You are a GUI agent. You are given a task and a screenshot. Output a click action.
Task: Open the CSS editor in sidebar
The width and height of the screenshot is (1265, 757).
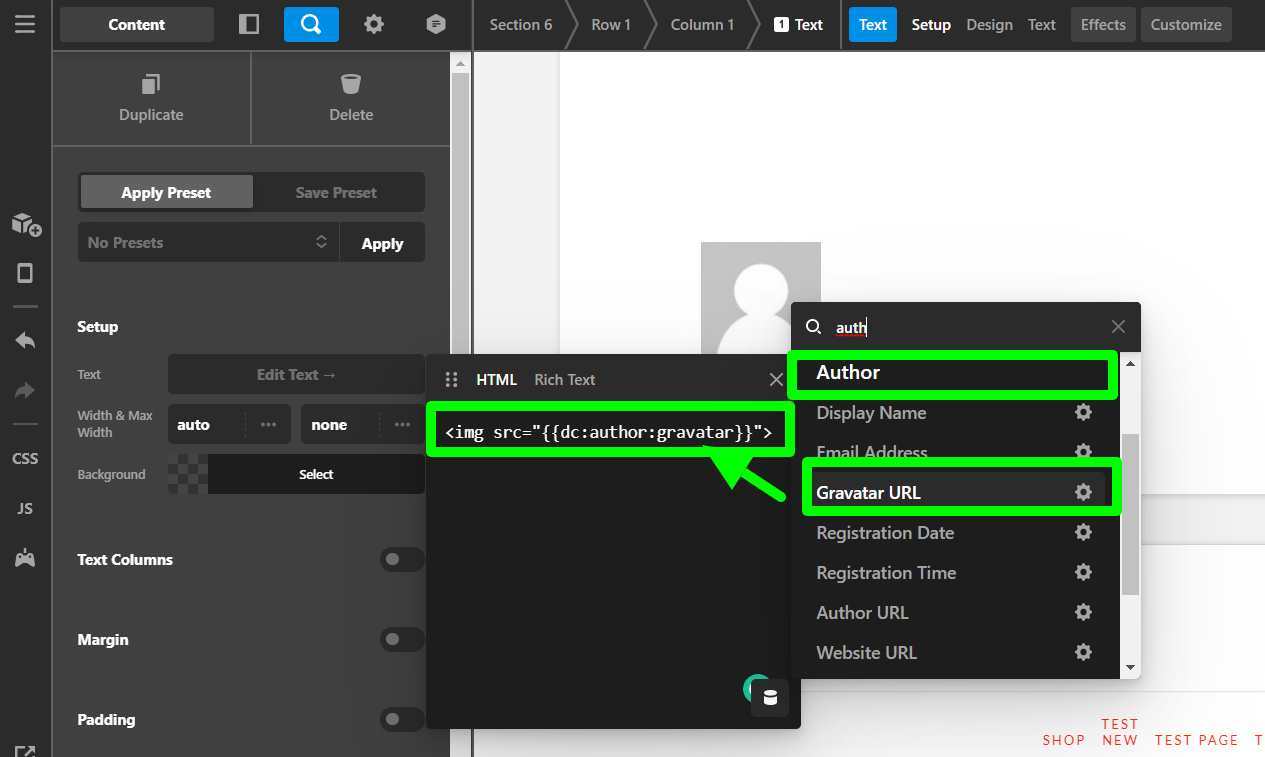click(25, 459)
